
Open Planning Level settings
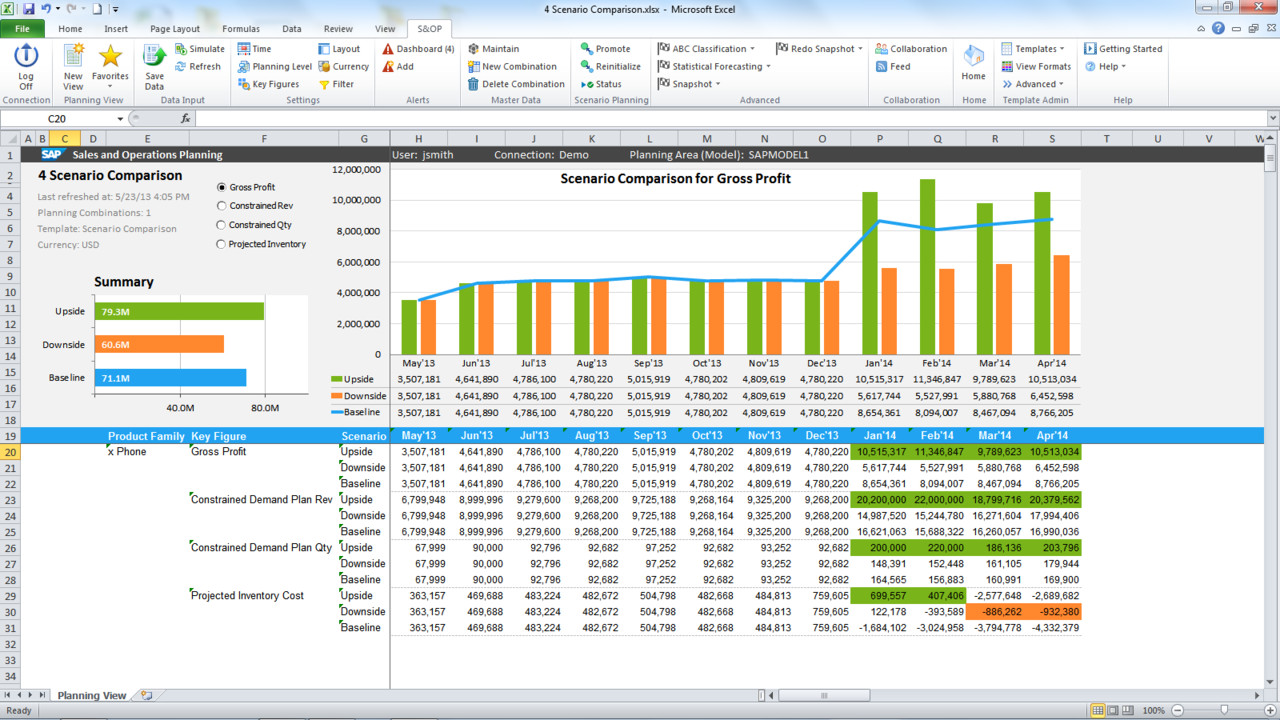point(275,67)
